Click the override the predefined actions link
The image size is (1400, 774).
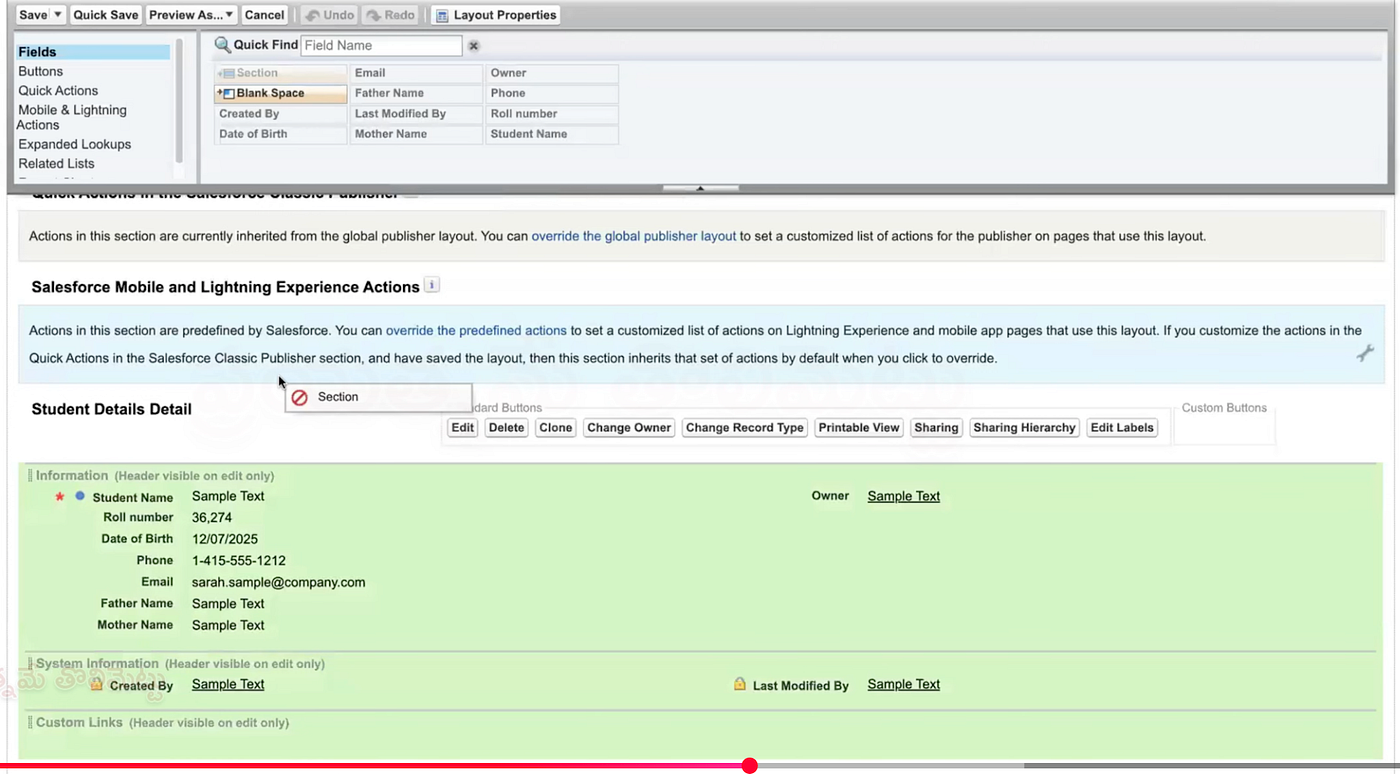tap(476, 330)
